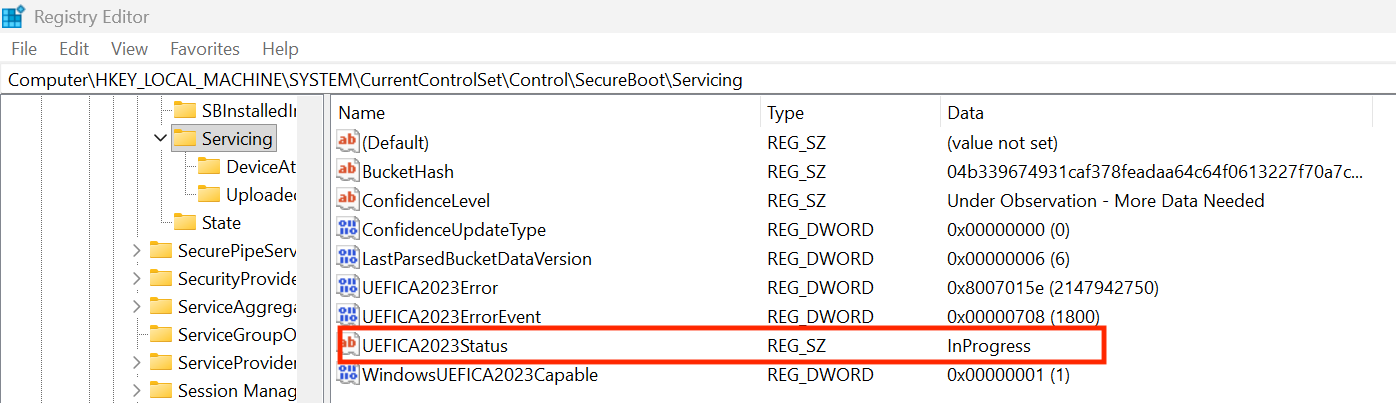
Task: Click the WindowsUEFICA2023Capable DWORD icon
Action: click(x=348, y=375)
